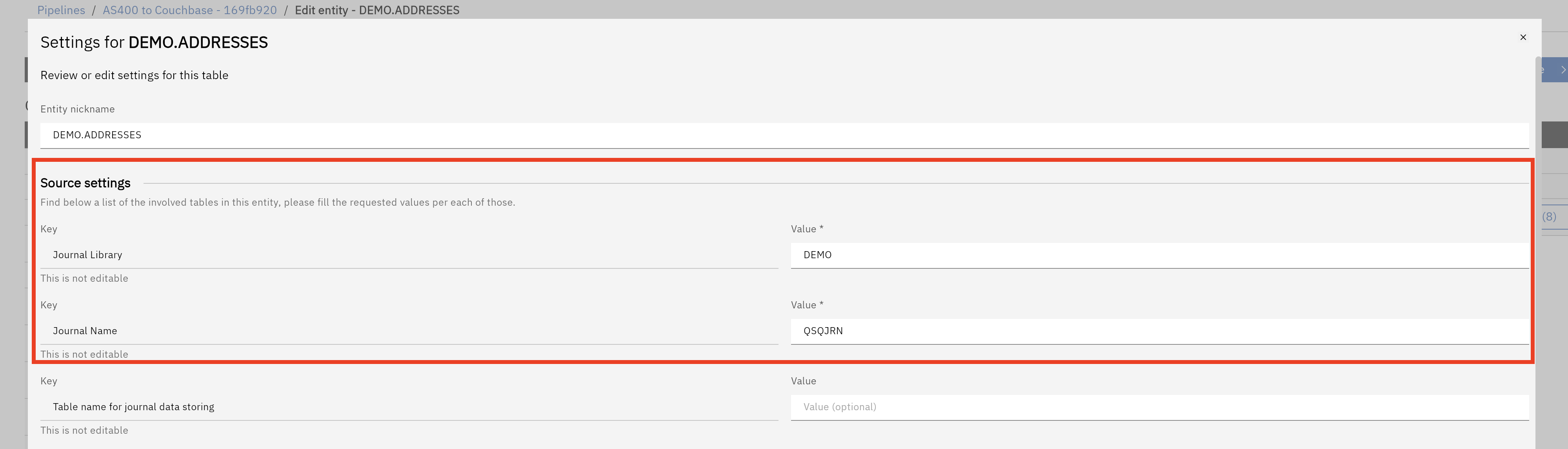Select the Journal Library key field

pyautogui.click(x=409, y=255)
